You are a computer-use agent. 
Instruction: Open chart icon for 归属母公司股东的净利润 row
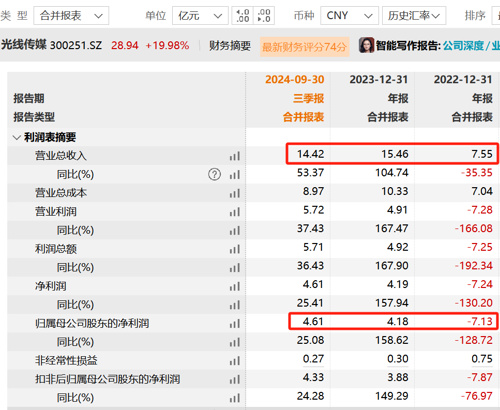pos(235,323)
